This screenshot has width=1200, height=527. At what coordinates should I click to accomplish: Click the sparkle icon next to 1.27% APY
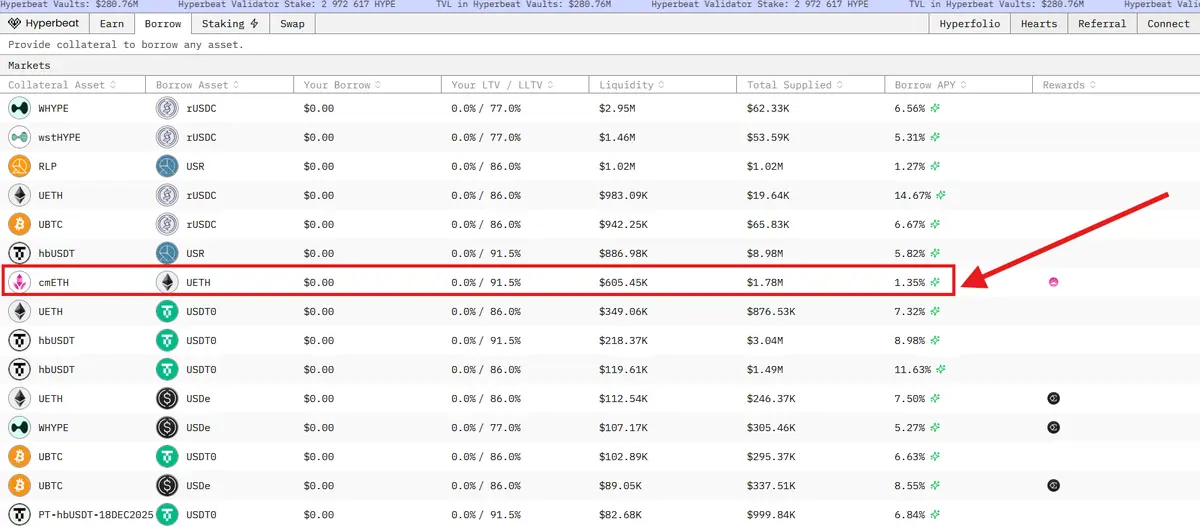(x=936, y=166)
